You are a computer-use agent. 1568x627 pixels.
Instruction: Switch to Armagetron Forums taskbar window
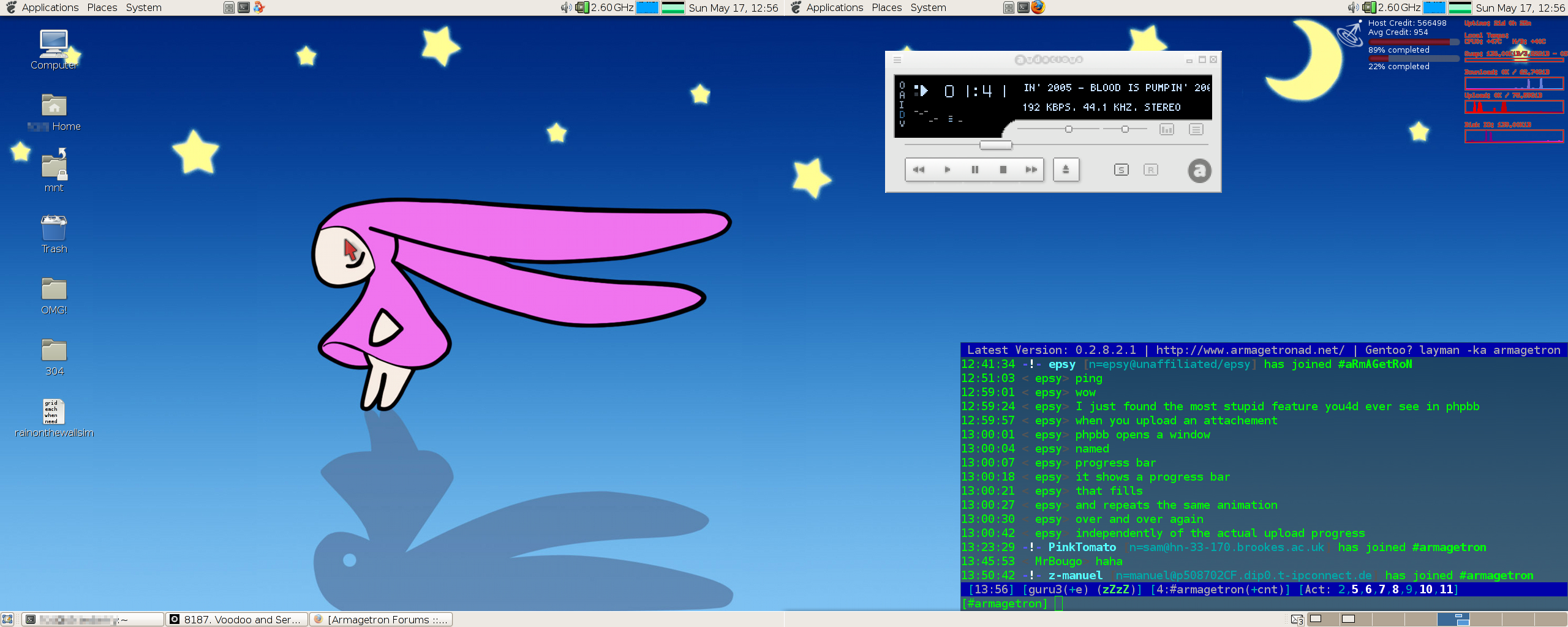click(381, 619)
